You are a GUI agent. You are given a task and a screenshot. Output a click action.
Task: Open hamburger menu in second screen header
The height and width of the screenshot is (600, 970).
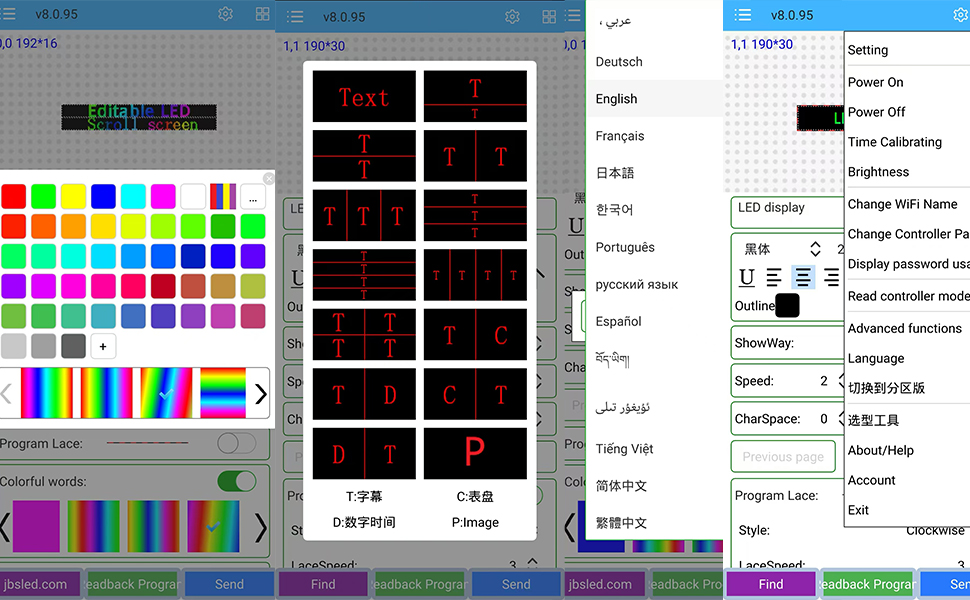295,17
